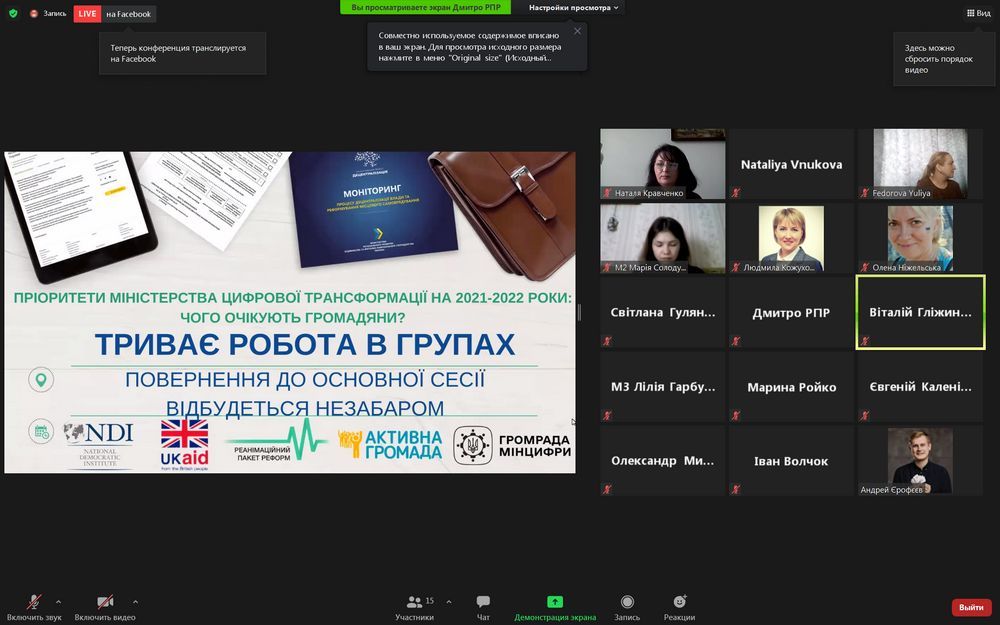The image size is (1000, 625).
Task: Turn on camera with Включить видео
Action: coord(105,602)
